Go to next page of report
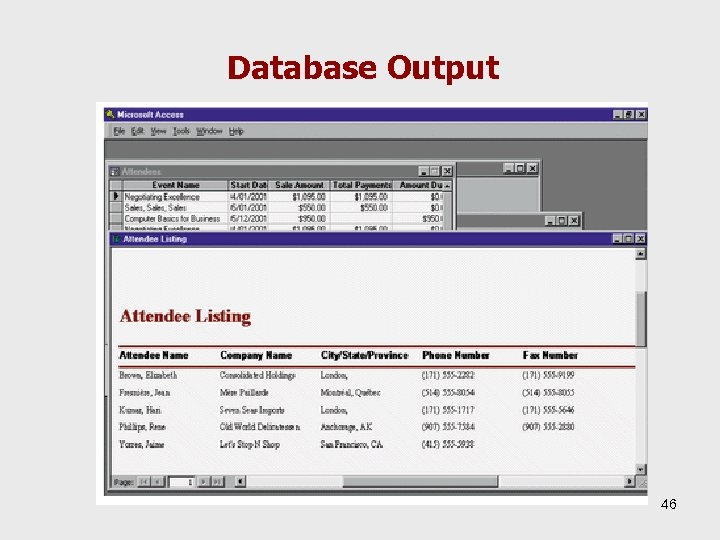This screenshot has height=540, width=720. 203,482
